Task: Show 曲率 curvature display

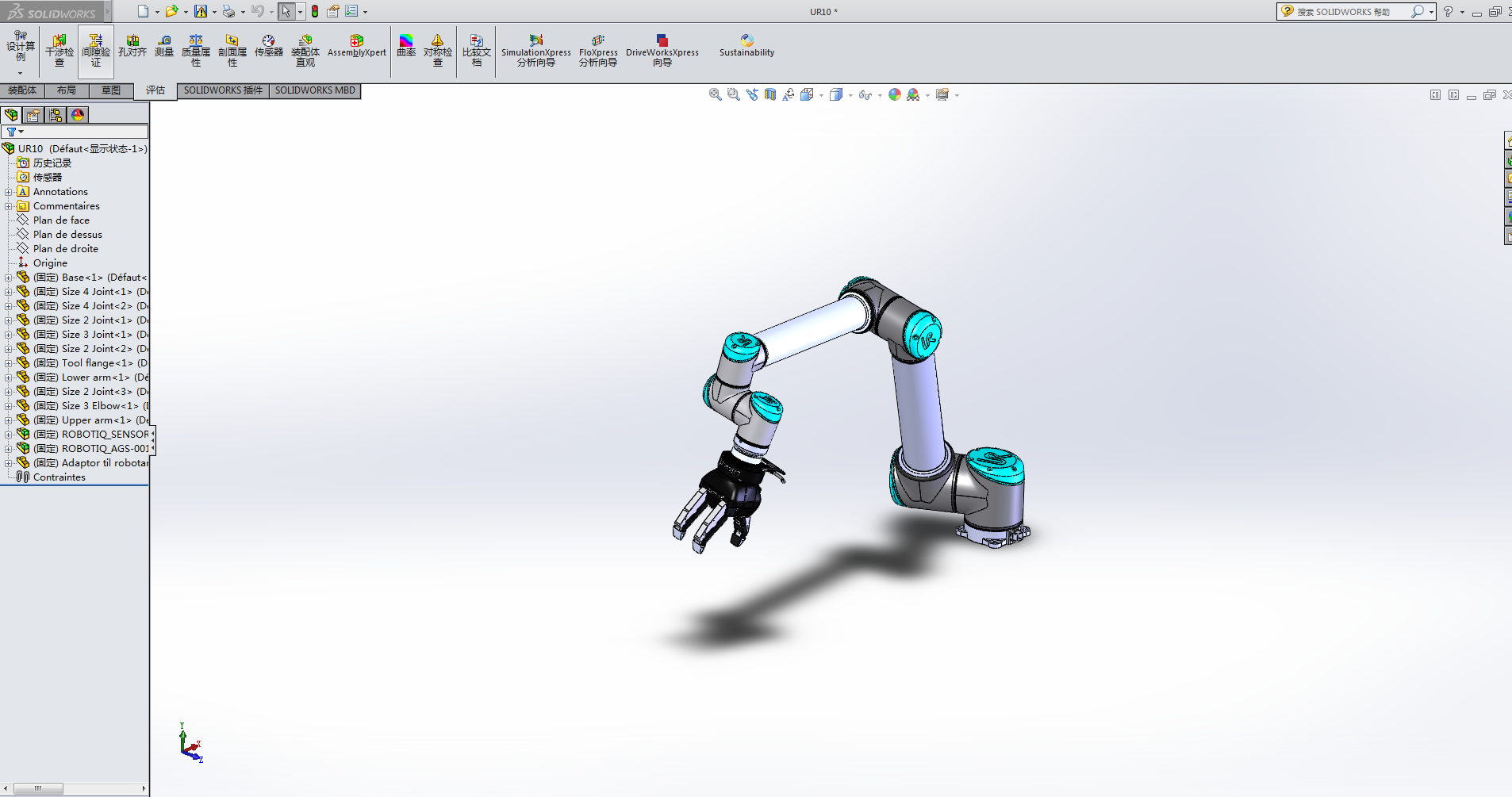Action: pos(406,46)
